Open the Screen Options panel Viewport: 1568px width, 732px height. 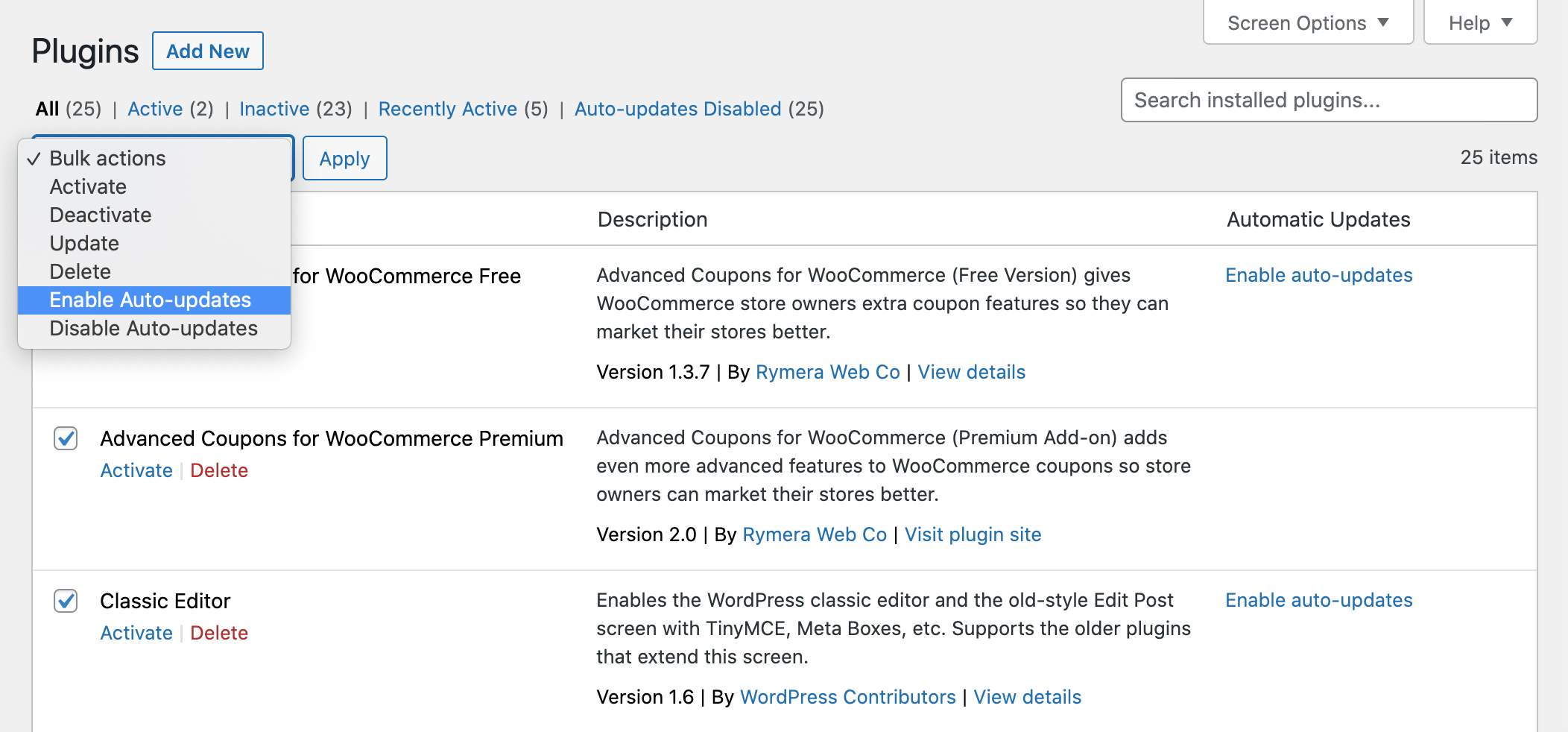point(1308,22)
